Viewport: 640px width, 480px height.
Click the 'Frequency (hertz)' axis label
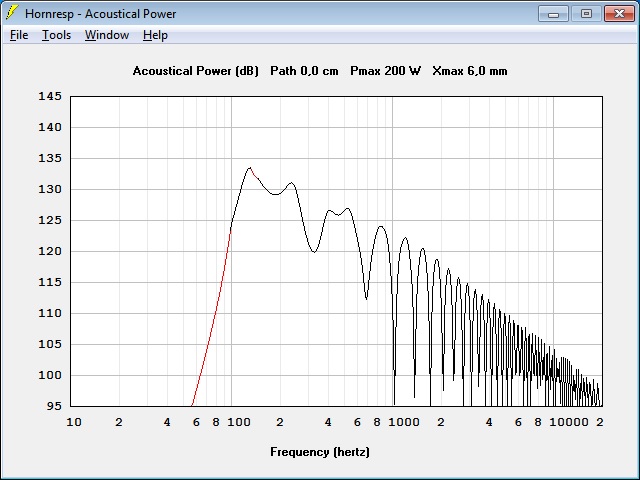pyautogui.click(x=320, y=452)
